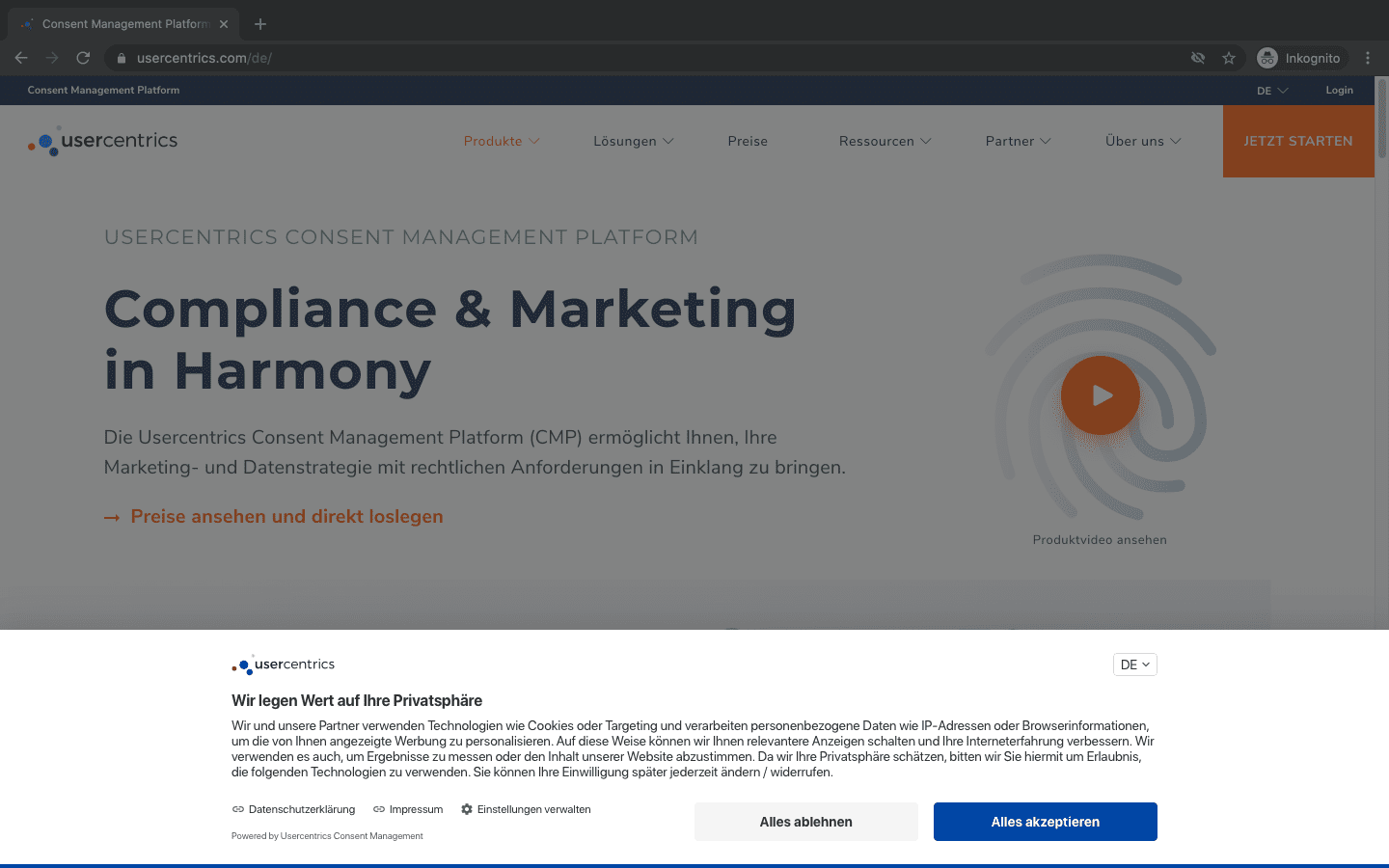Click the usercentrics logo in the site header
The image size is (1389, 868).
[x=102, y=141]
